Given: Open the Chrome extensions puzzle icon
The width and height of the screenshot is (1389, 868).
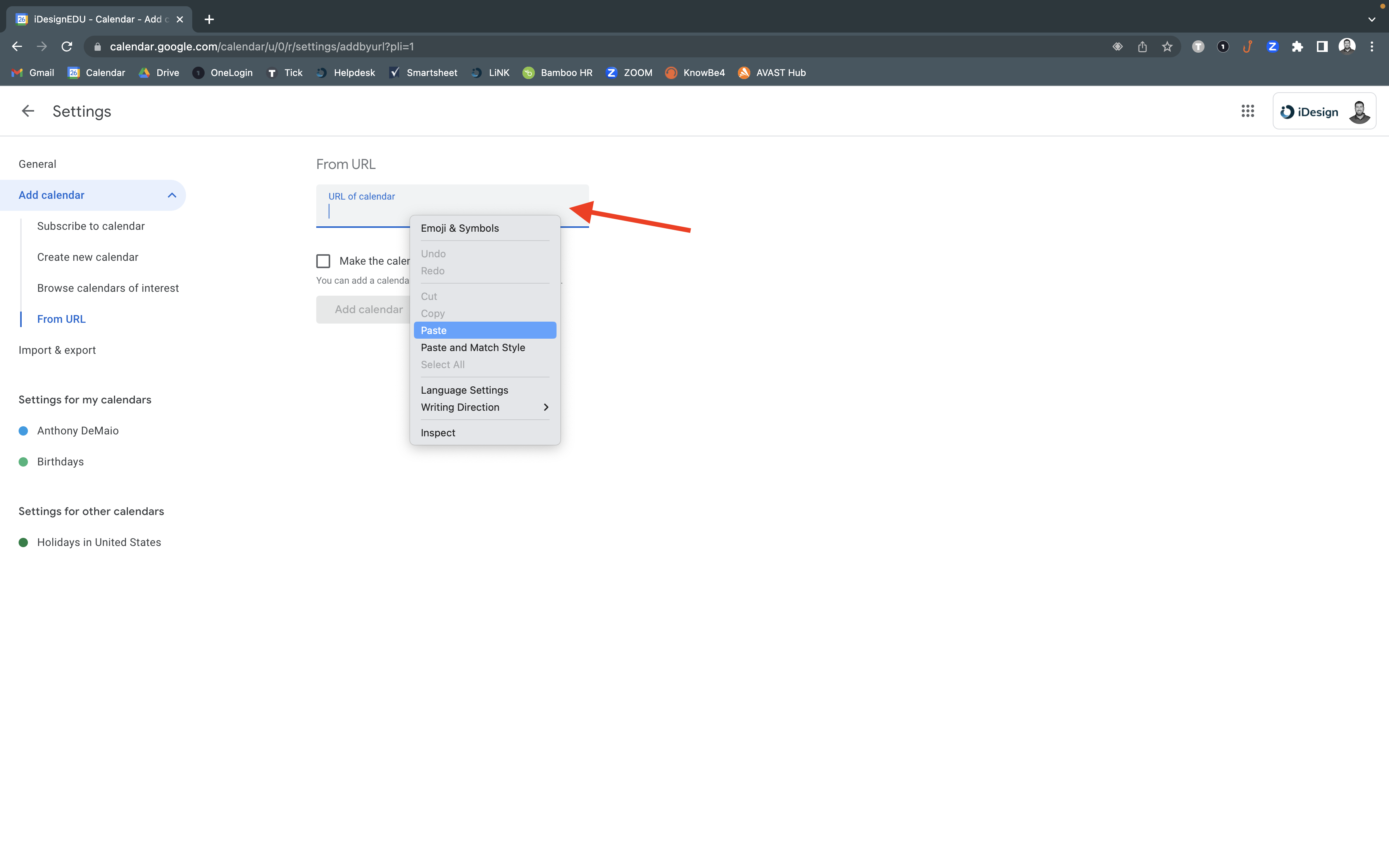Looking at the screenshot, I should point(1297,47).
